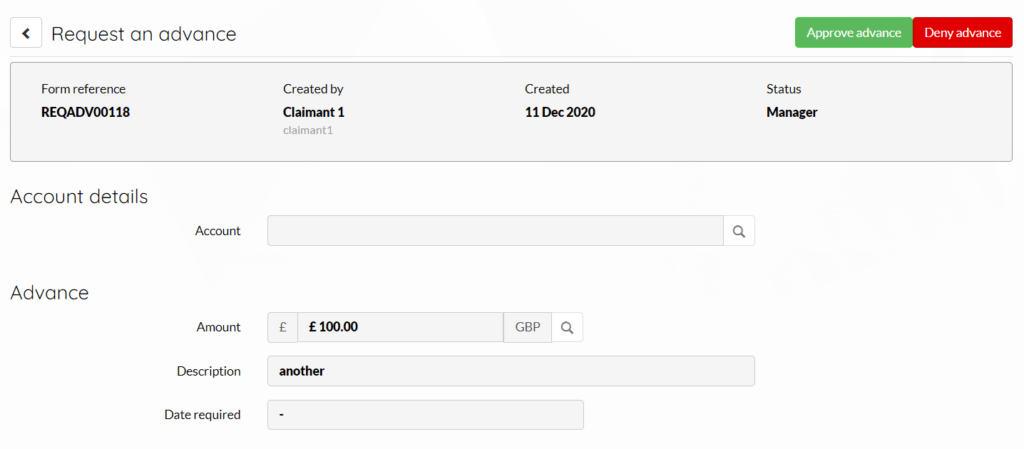Select the GBP currency code box
1024x449 pixels.
(x=528, y=328)
